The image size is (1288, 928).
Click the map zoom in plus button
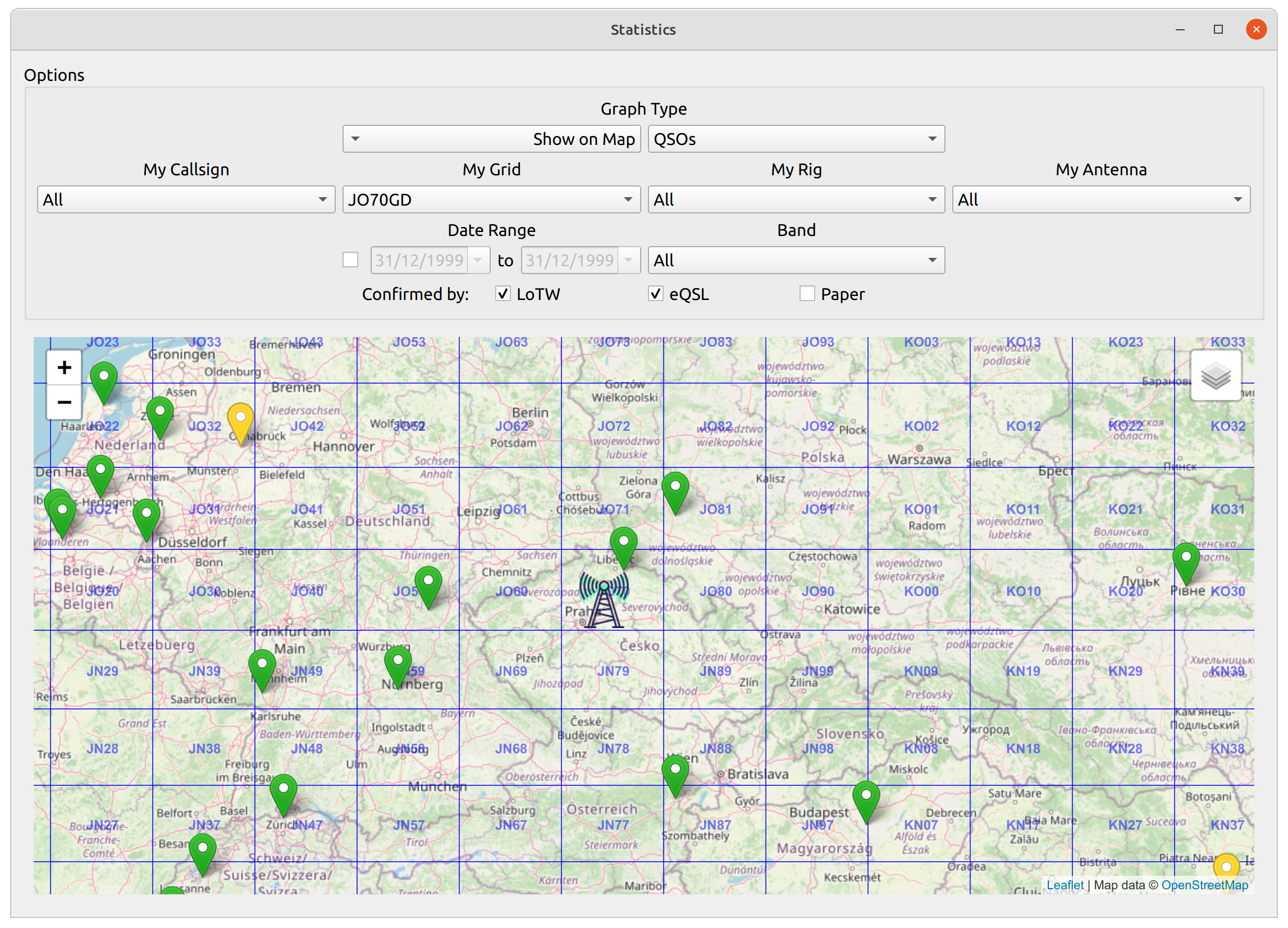pyautogui.click(x=64, y=368)
